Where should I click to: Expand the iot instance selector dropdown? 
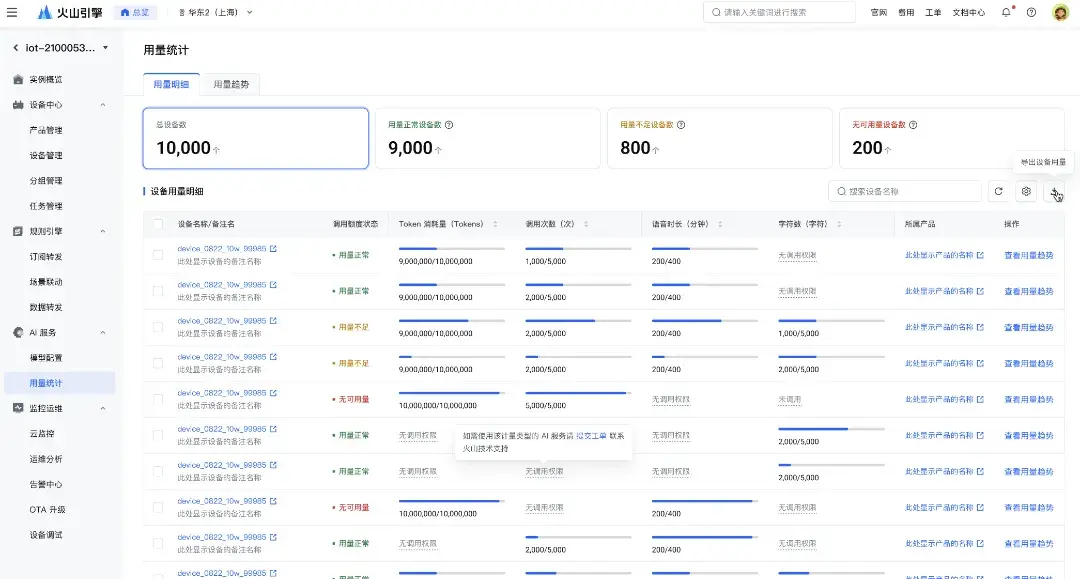[105, 48]
